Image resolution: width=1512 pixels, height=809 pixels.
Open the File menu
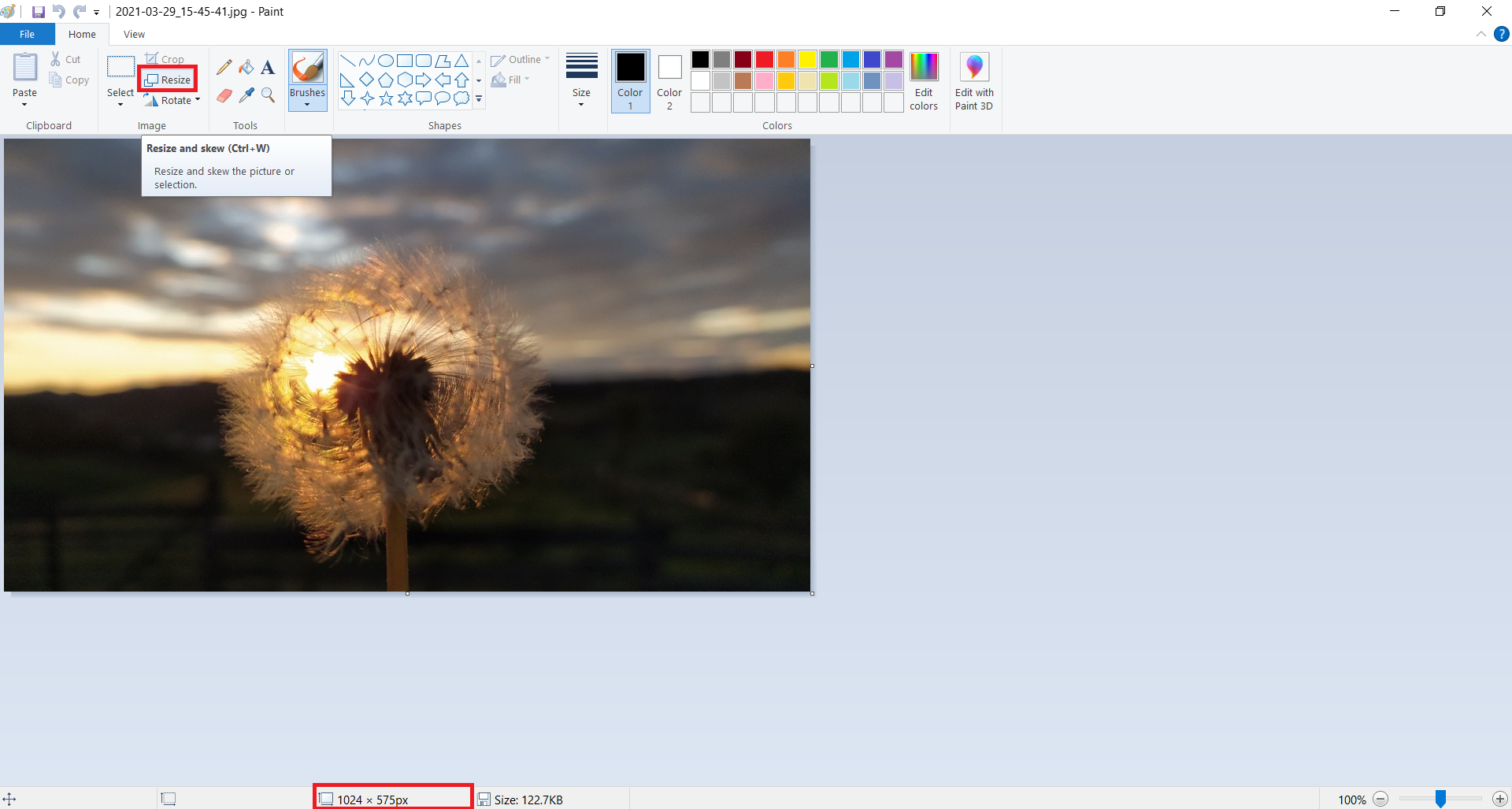pos(27,34)
